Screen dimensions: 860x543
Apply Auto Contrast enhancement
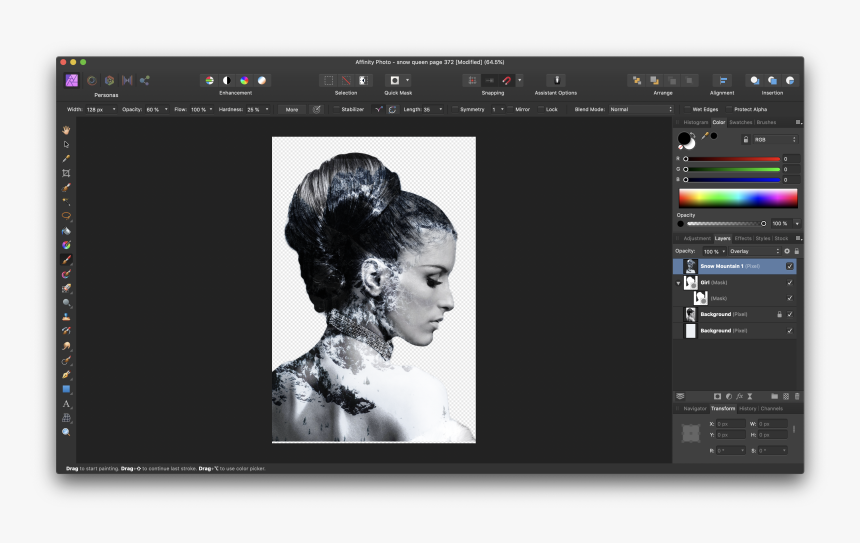pyautogui.click(x=227, y=81)
